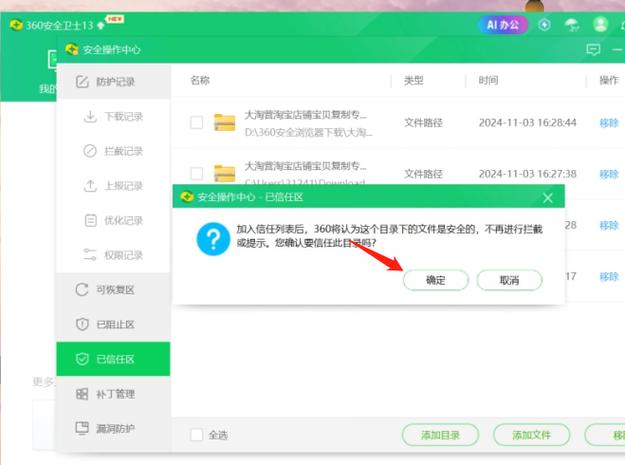Click the 可恢复区 refresh icon

(x=82, y=290)
